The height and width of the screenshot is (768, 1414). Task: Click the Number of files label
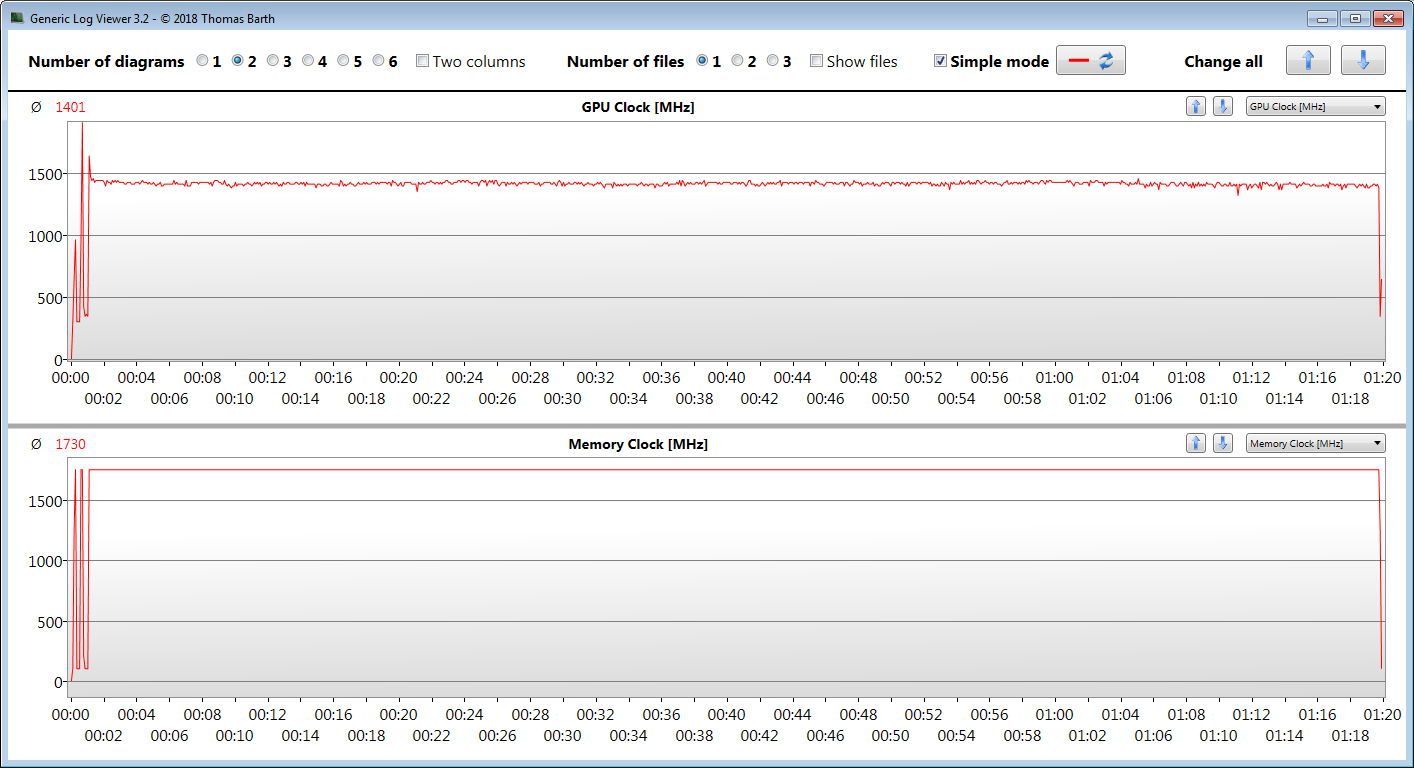pos(625,61)
